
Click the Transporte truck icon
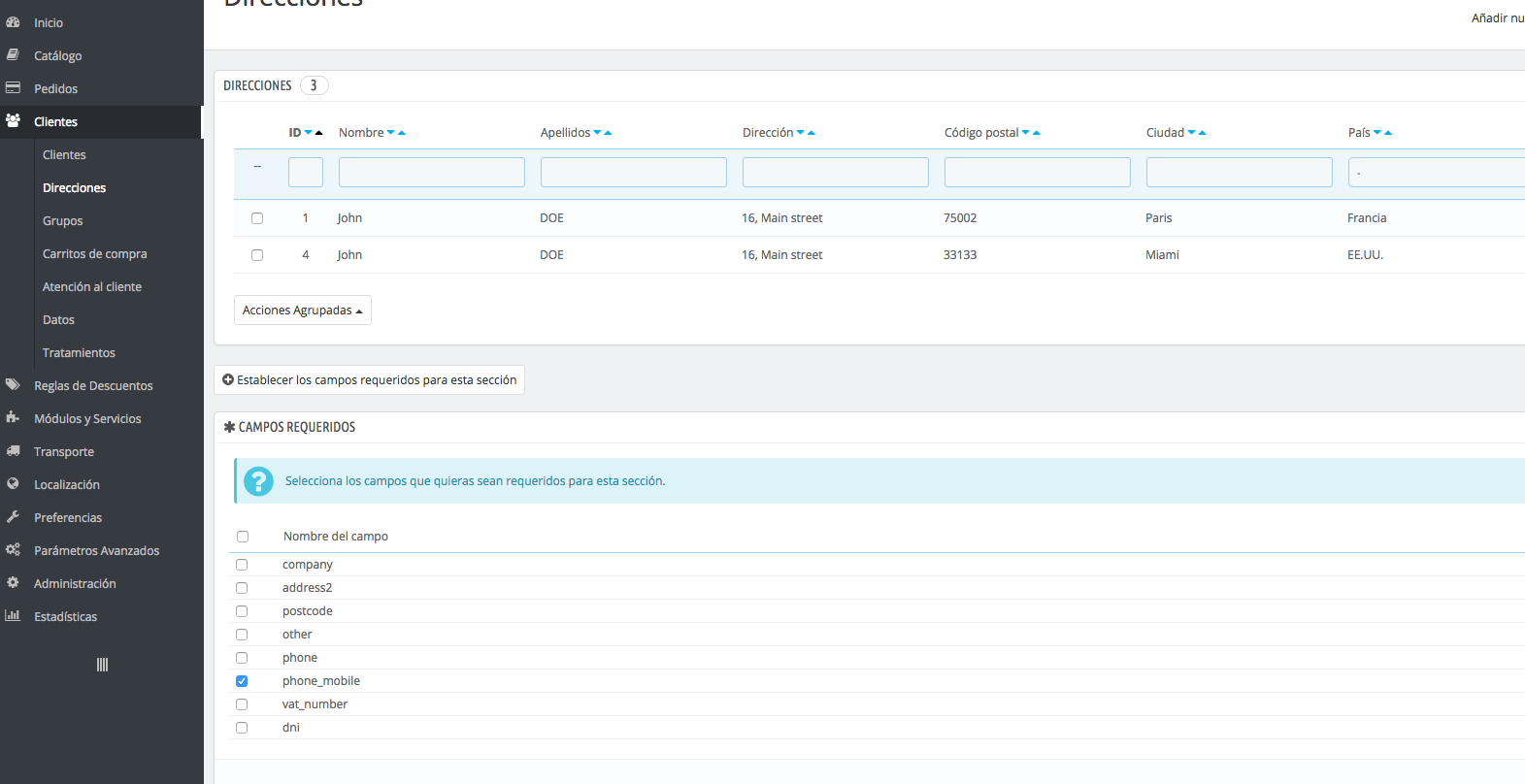[13, 451]
